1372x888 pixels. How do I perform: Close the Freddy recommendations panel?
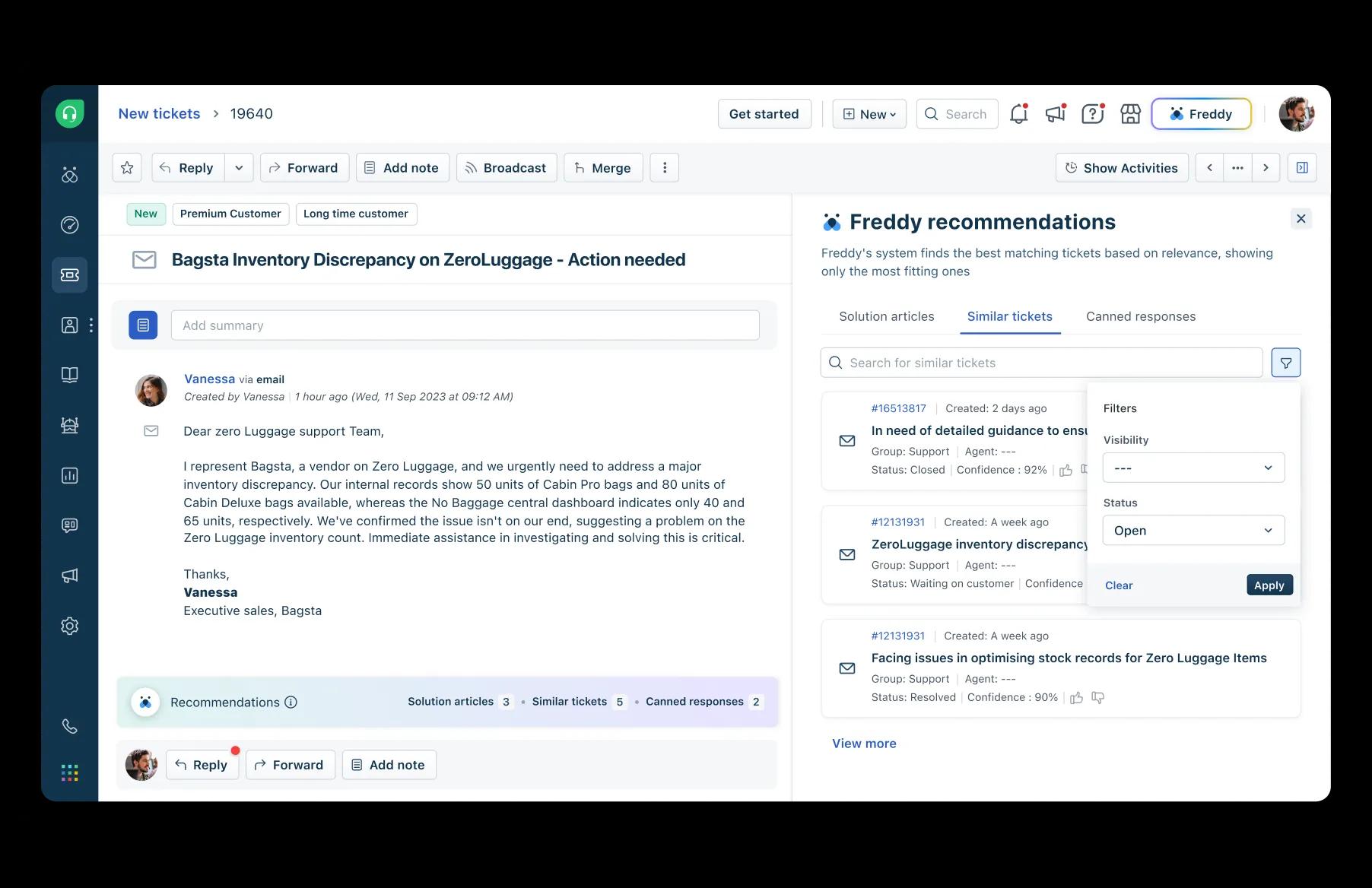1301,219
